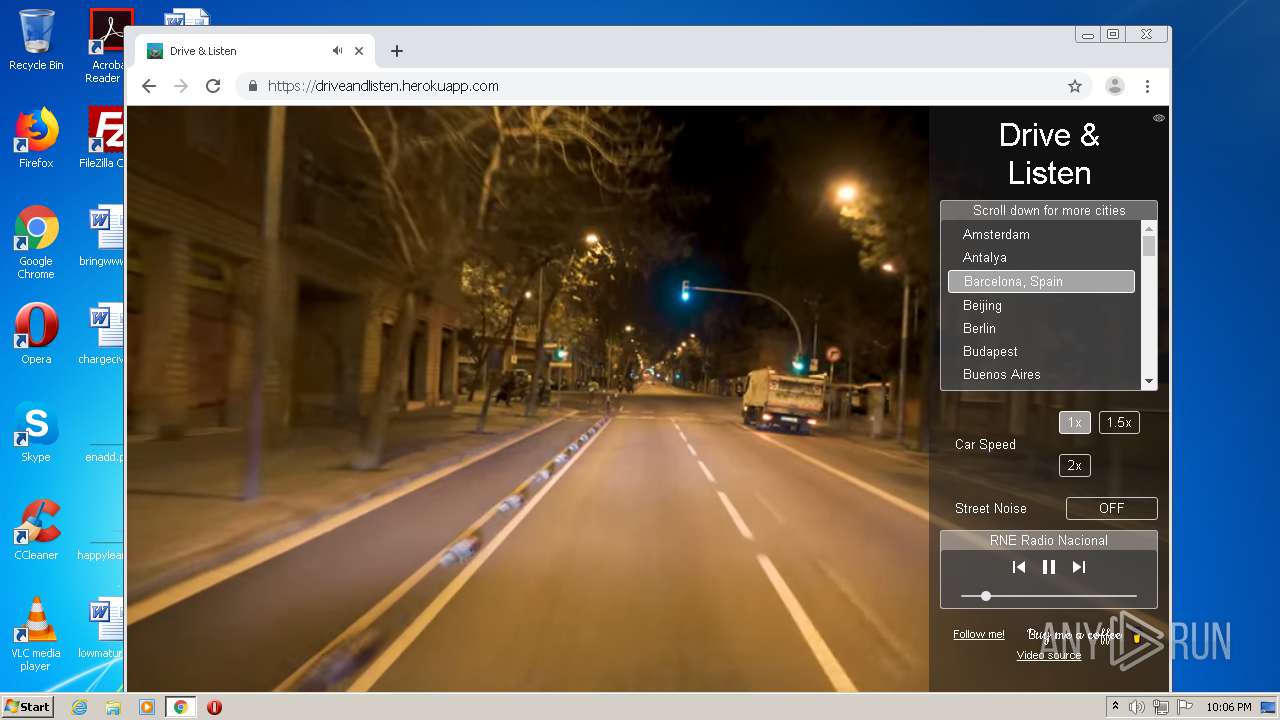Reload the Drive & Listen page
The image size is (1280, 720).
click(x=213, y=86)
